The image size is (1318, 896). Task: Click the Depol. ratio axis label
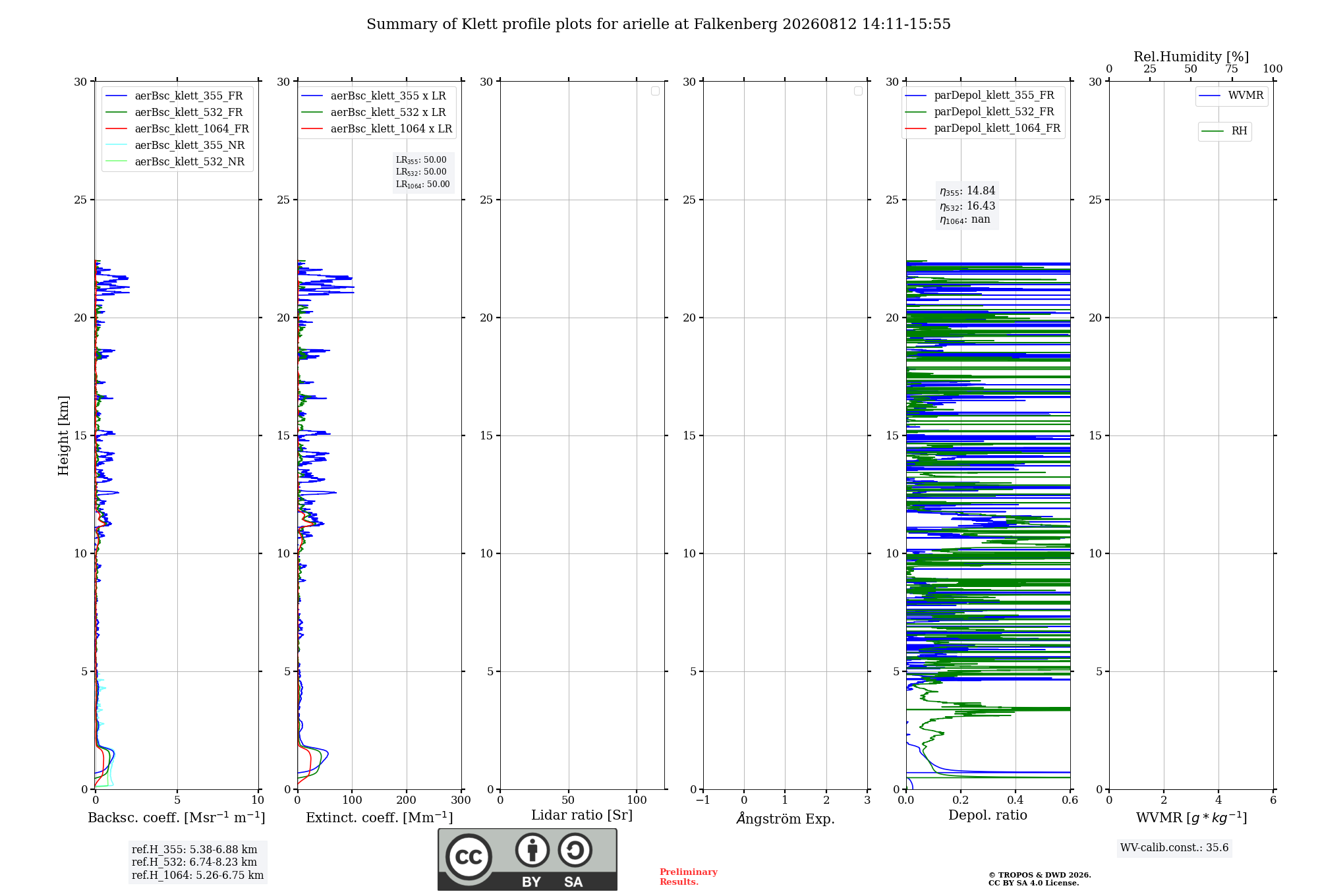(x=988, y=816)
